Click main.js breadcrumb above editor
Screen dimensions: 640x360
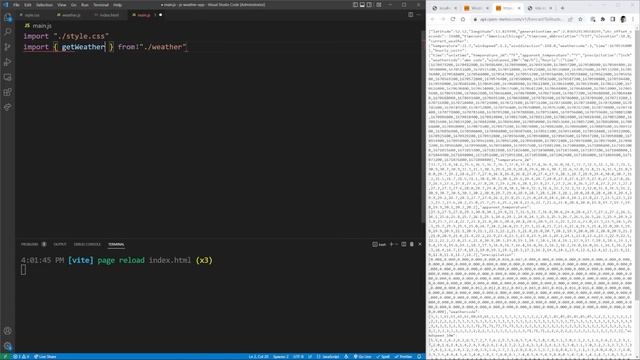point(38,26)
